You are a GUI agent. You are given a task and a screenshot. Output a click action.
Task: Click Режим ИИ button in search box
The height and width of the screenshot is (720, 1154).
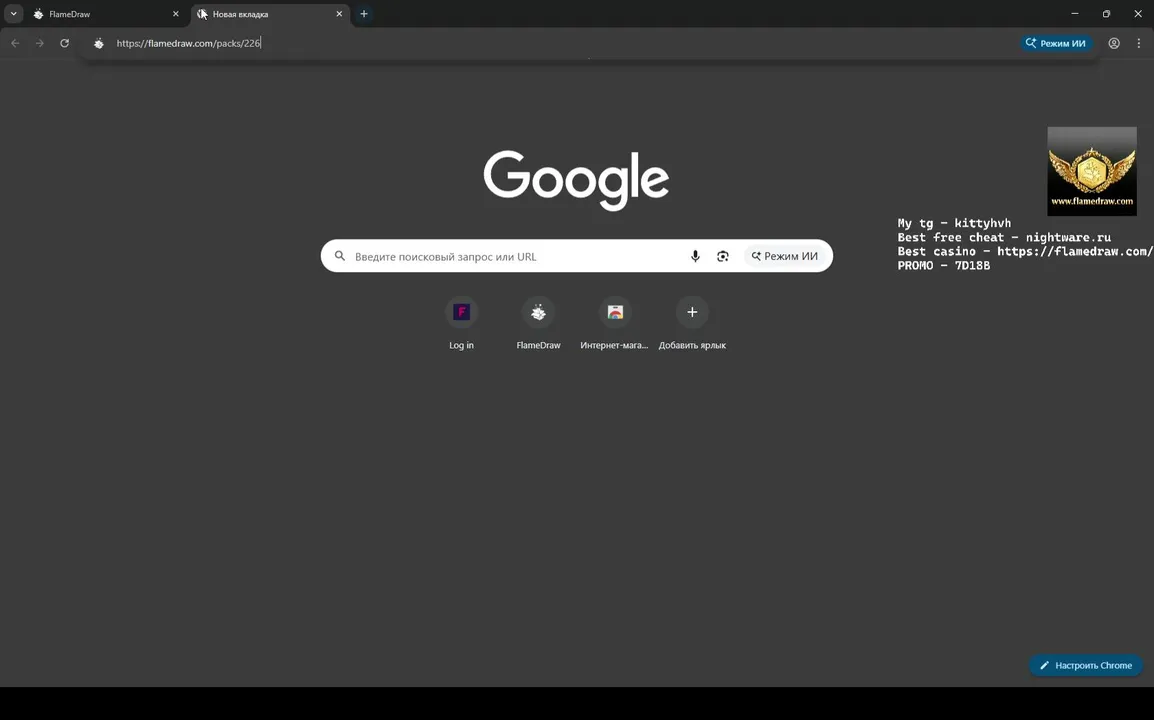[785, 256]
